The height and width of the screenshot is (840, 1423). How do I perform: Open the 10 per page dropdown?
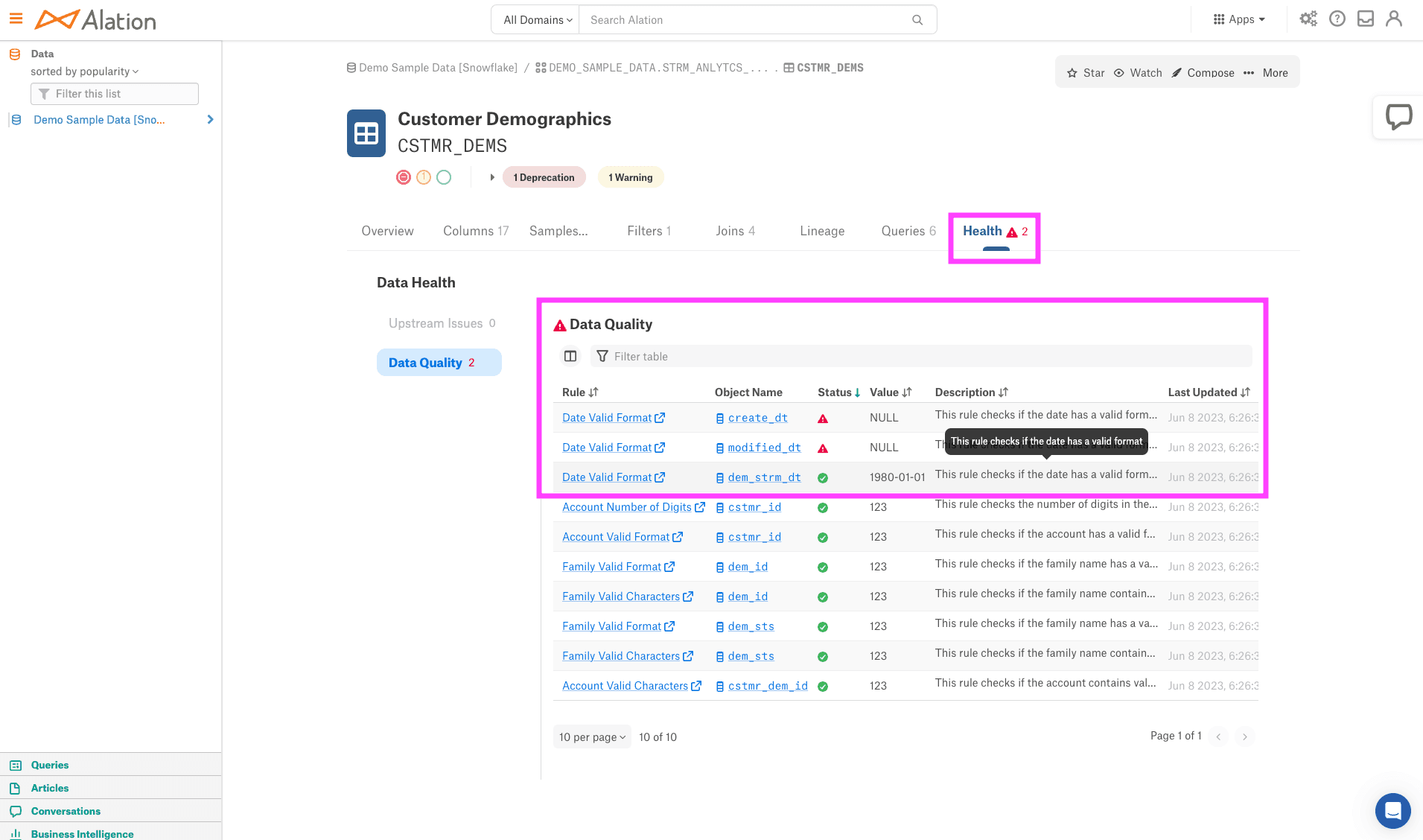pos(591,736)
